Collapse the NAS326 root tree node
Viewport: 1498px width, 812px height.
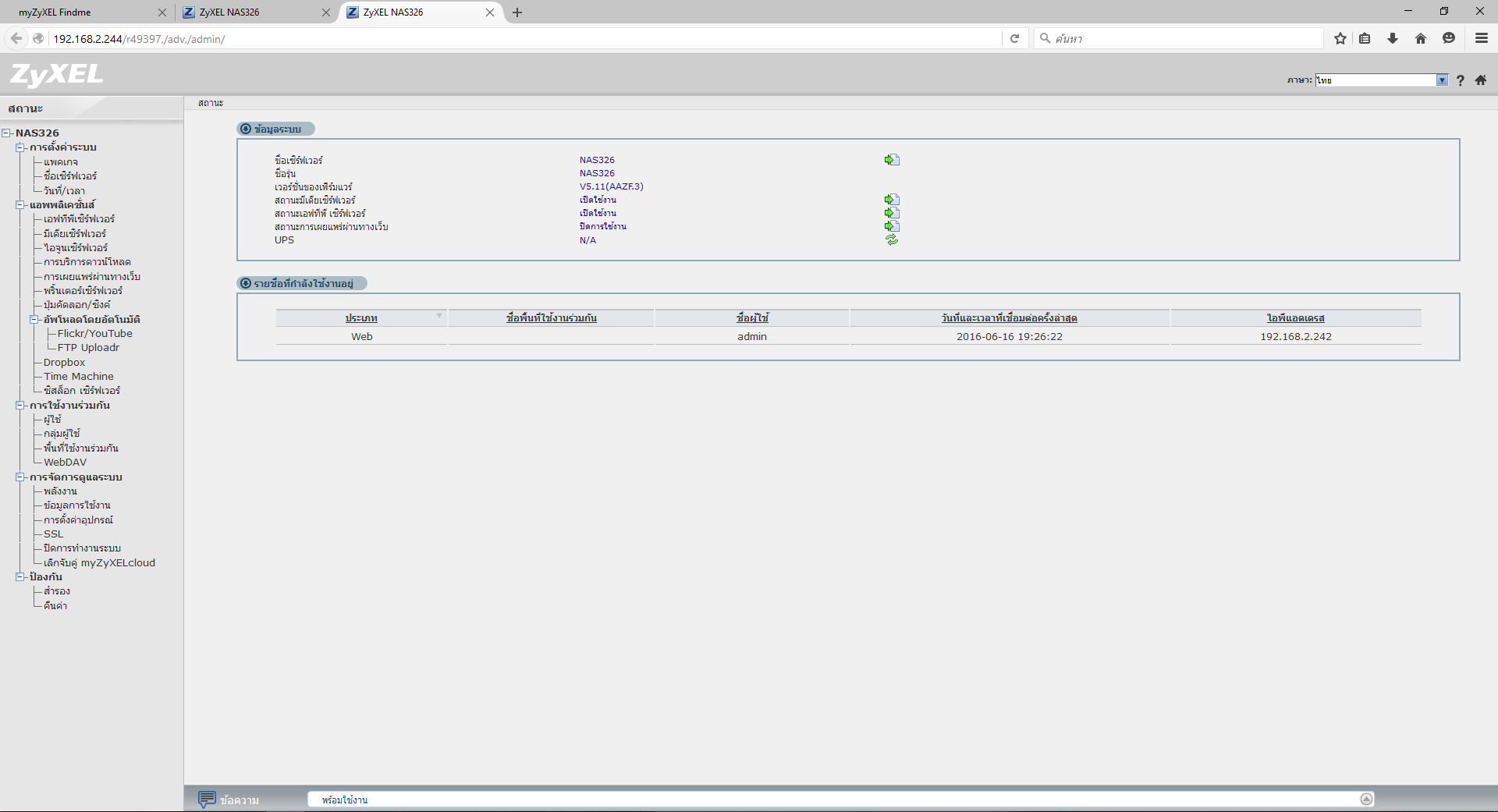(x=6, y=133)
